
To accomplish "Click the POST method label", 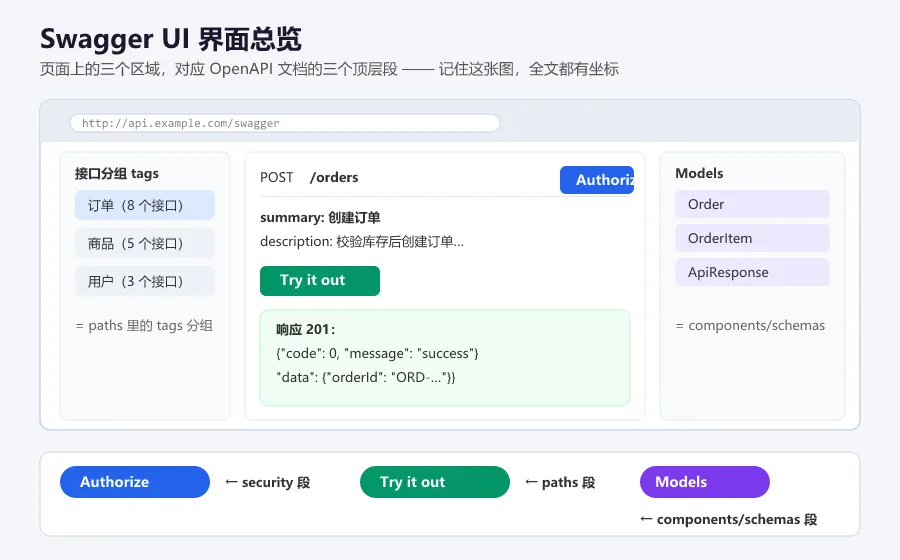I will tap(277, 177).
